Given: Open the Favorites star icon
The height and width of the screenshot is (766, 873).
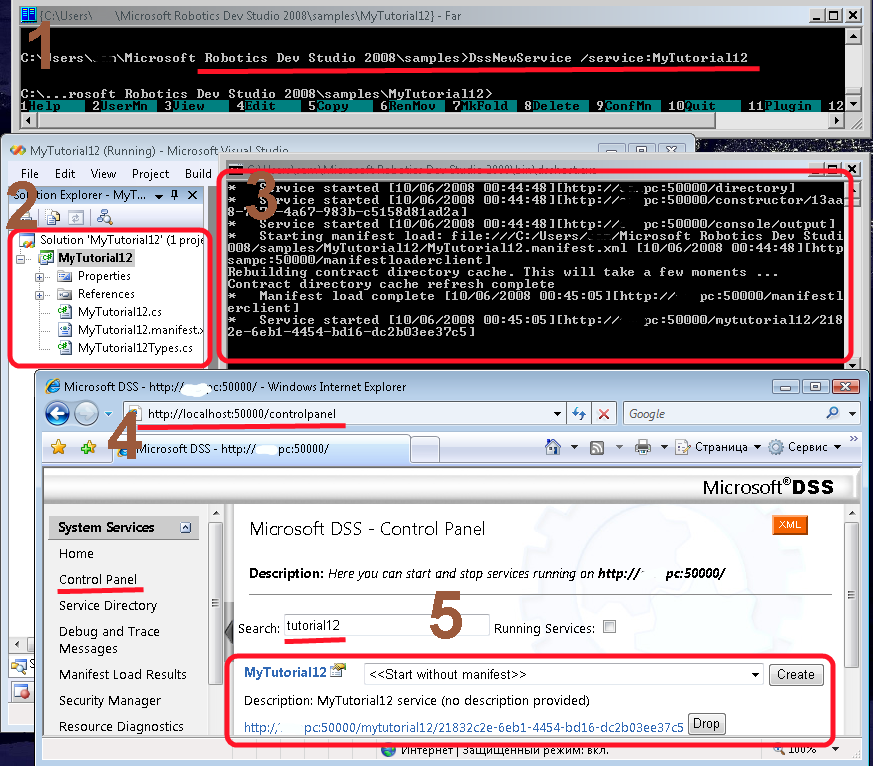Looking at the screenshot, I should point(58,448).
